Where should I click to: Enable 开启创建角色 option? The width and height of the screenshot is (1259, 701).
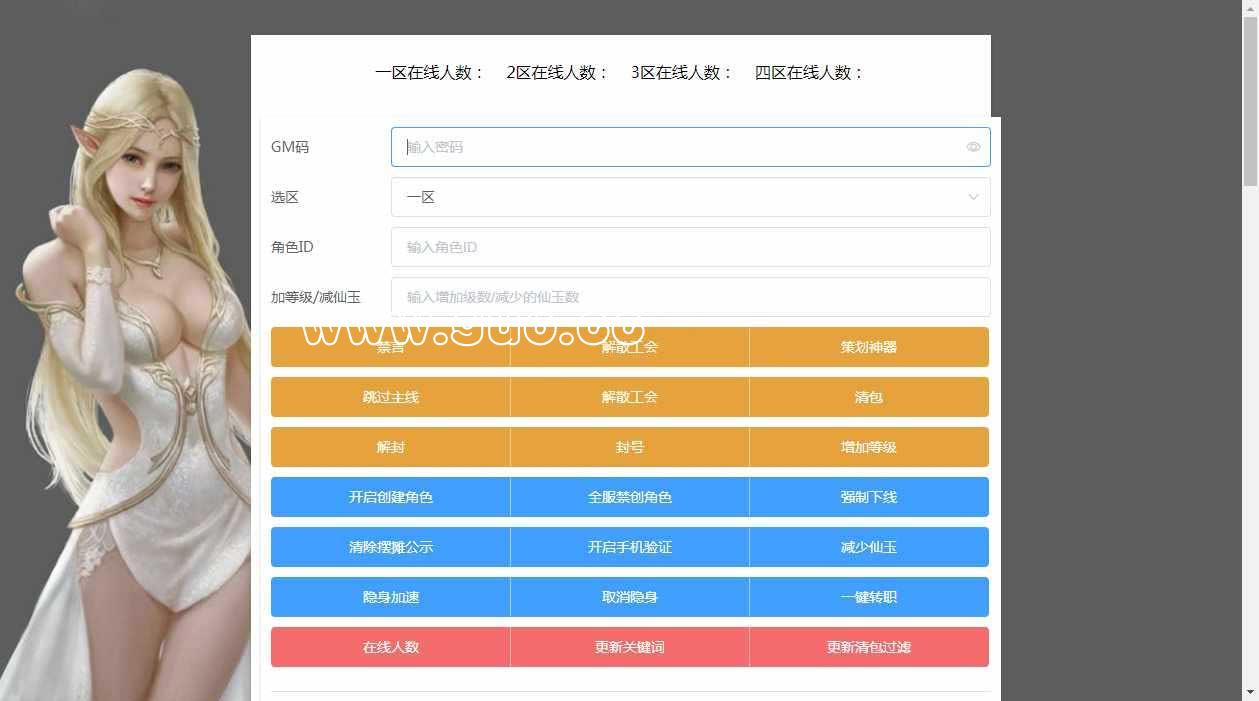click(390, 497)
